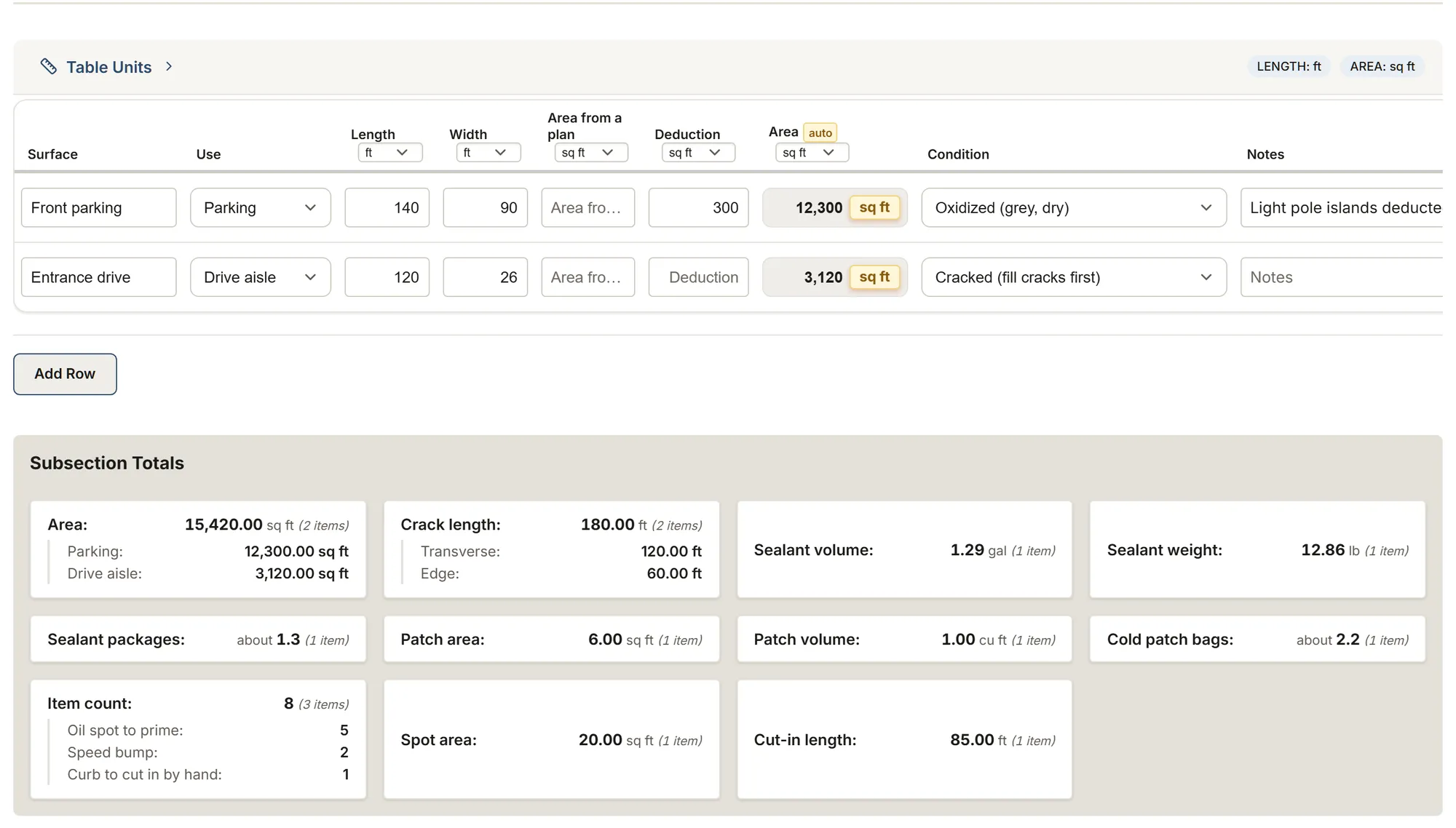Expand the Table Units chevron
This screenshot has width=1456, height=828.
(x=169, y=66)
